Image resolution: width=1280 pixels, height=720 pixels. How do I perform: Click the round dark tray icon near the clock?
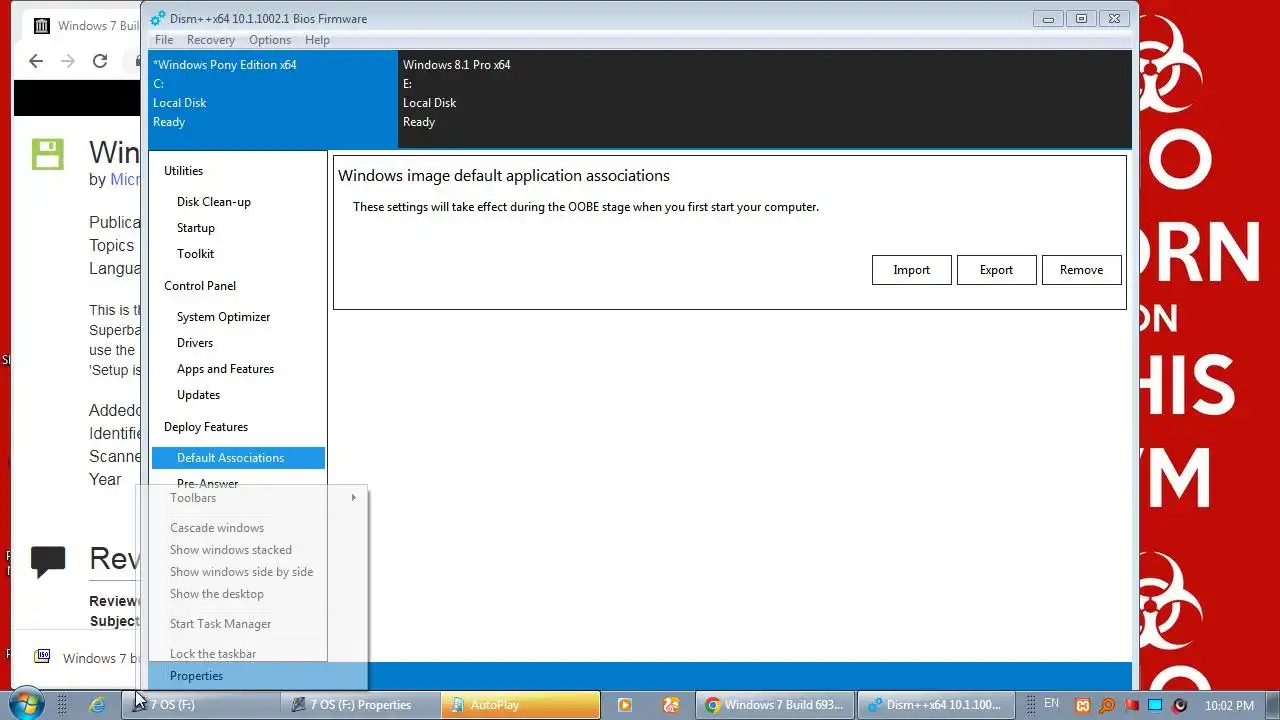(1180, 705)
